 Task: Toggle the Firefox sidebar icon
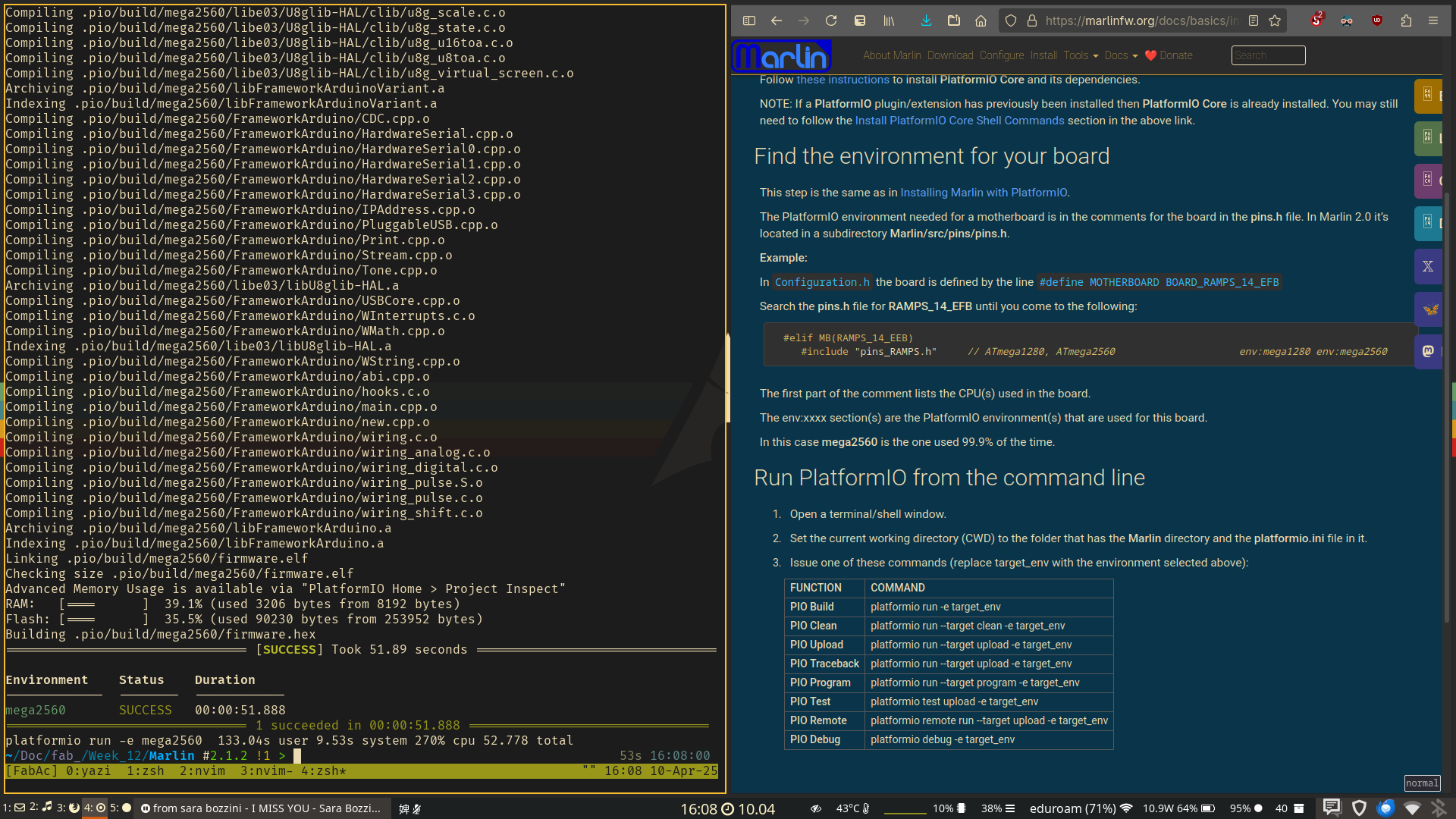click(749, 21)
